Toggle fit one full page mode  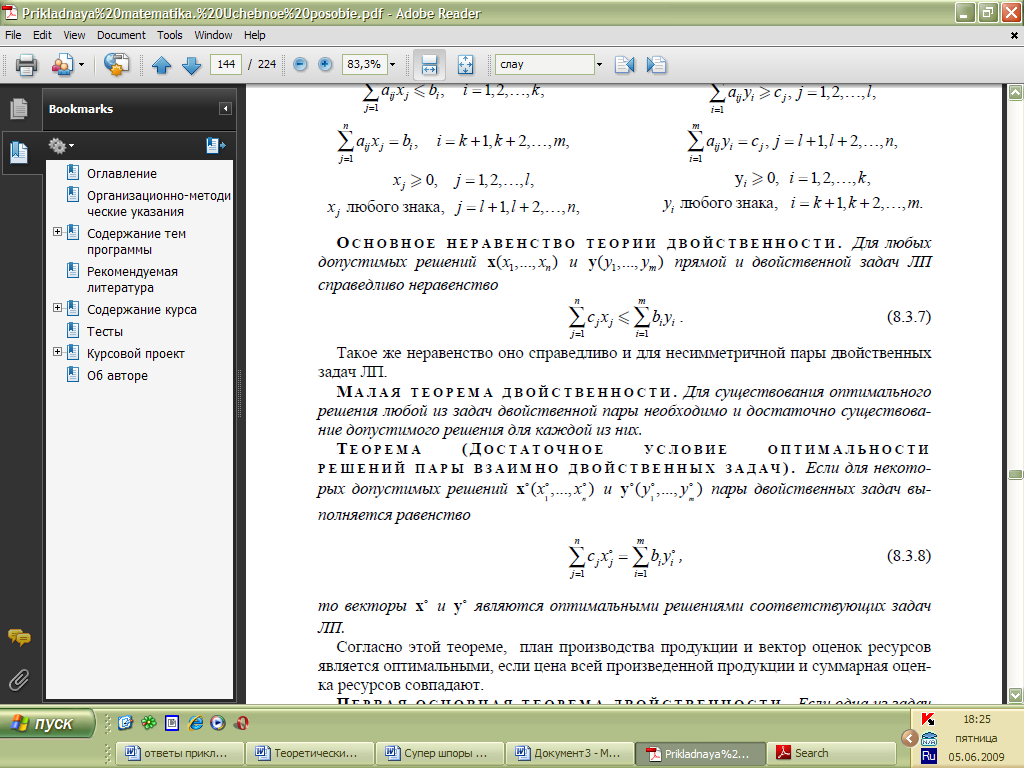[x=465, y=65]
